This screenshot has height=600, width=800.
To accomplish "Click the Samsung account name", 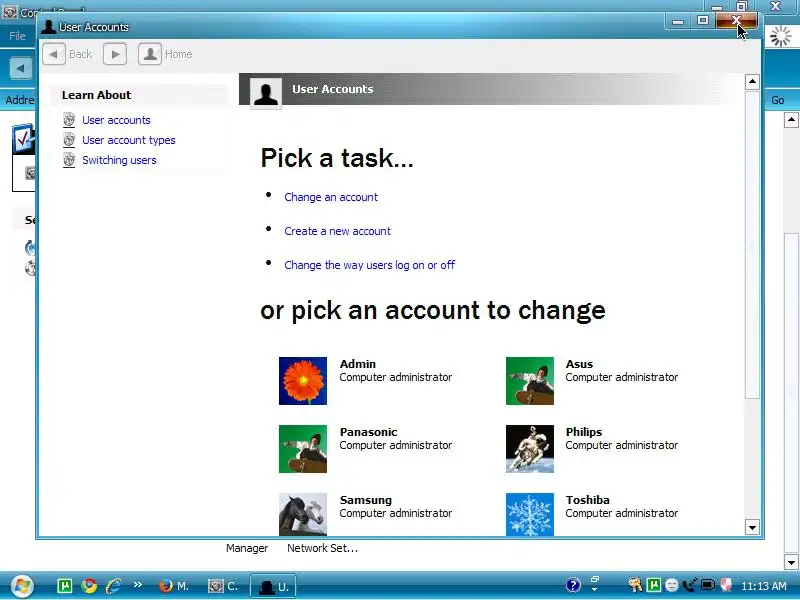I will [x=366, y=500].
